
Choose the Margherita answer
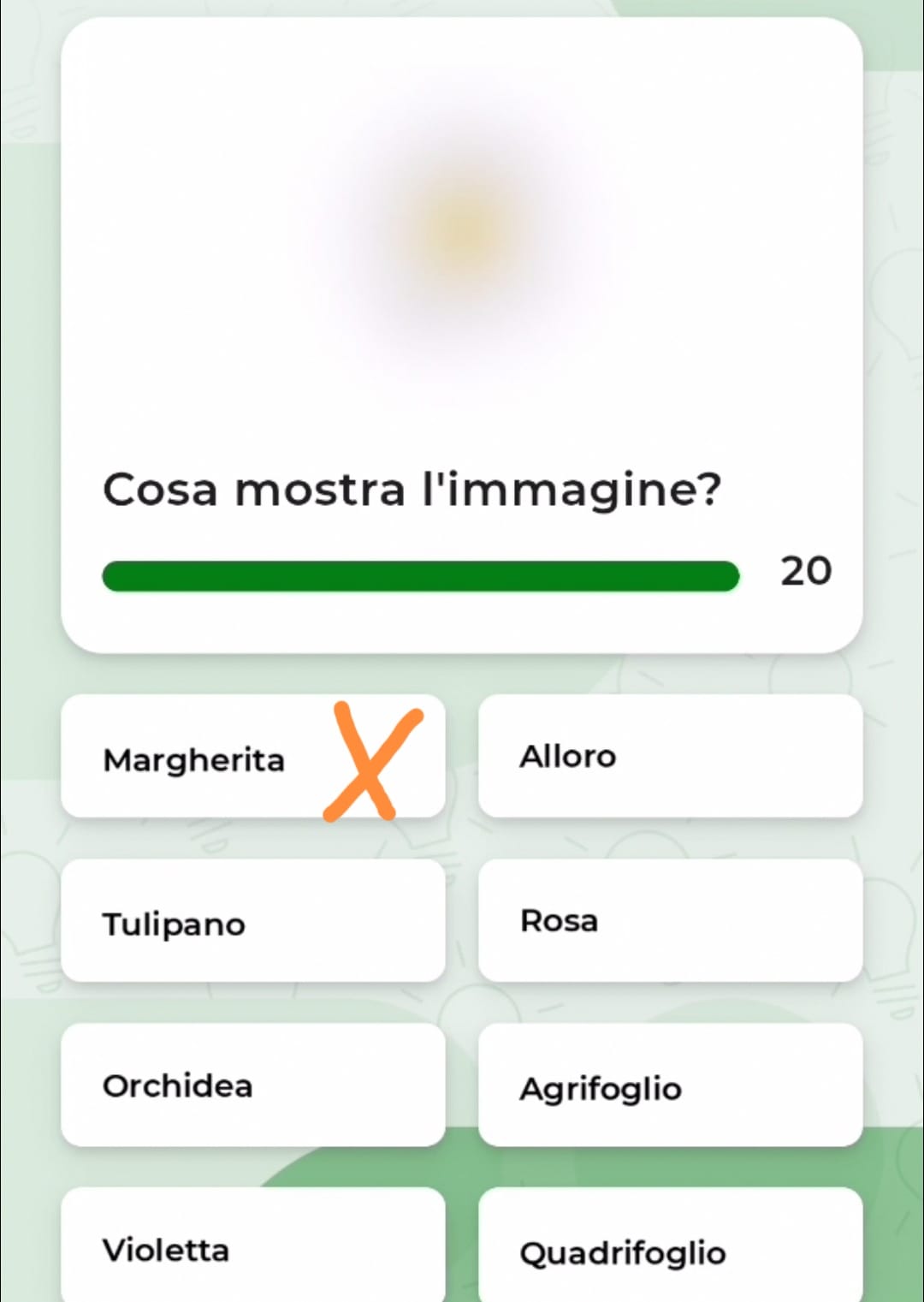tap(194, 759)
